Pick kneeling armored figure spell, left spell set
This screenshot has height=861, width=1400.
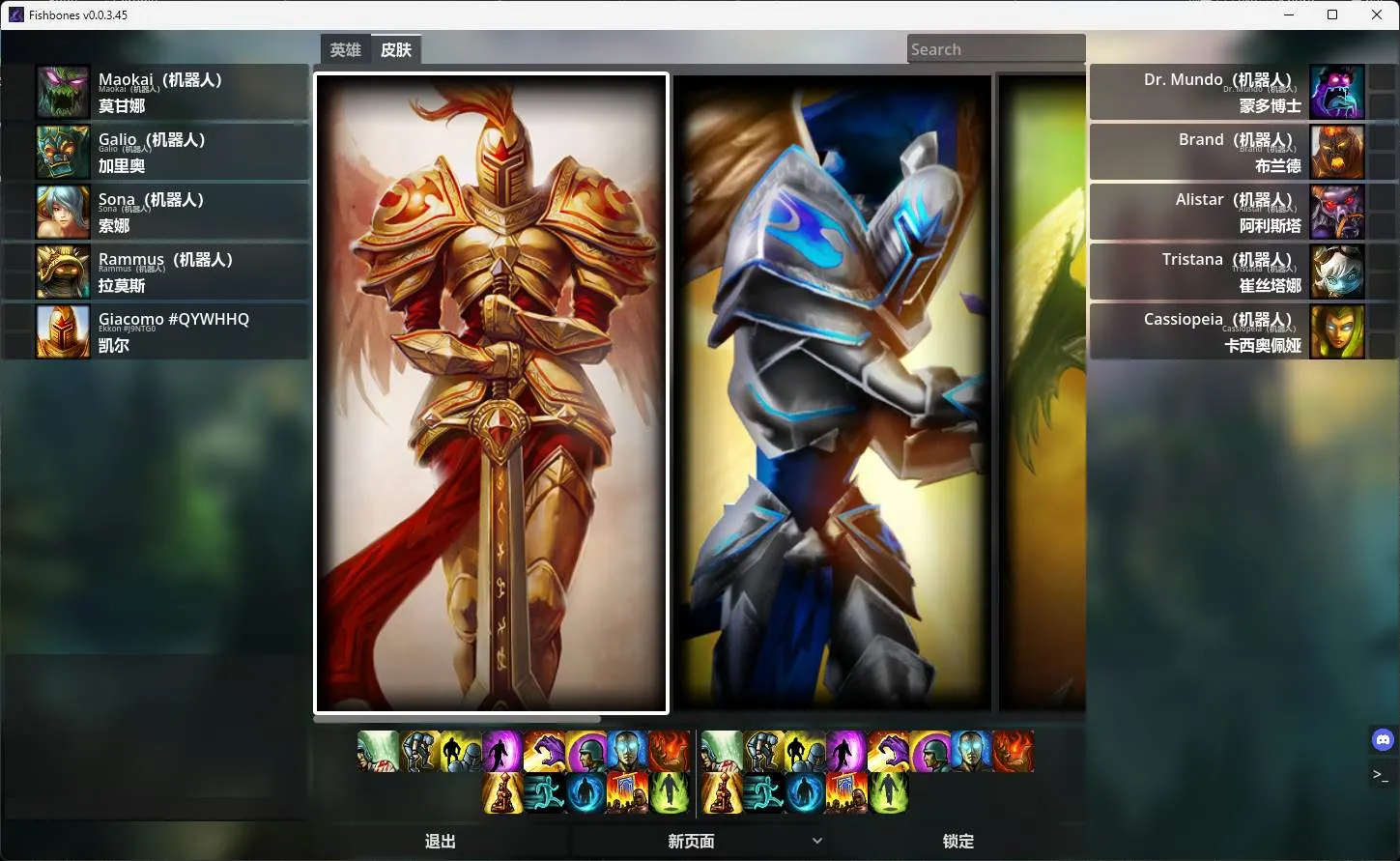419,751
